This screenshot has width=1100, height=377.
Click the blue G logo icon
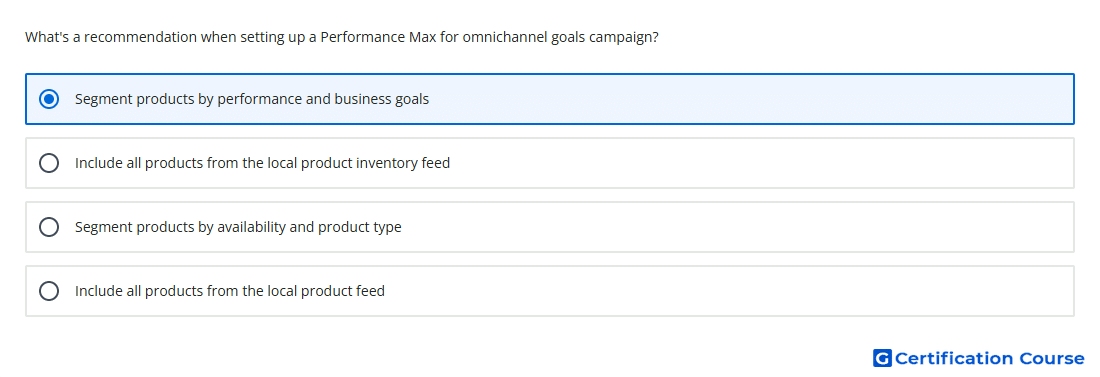click(x=882, y=358)
